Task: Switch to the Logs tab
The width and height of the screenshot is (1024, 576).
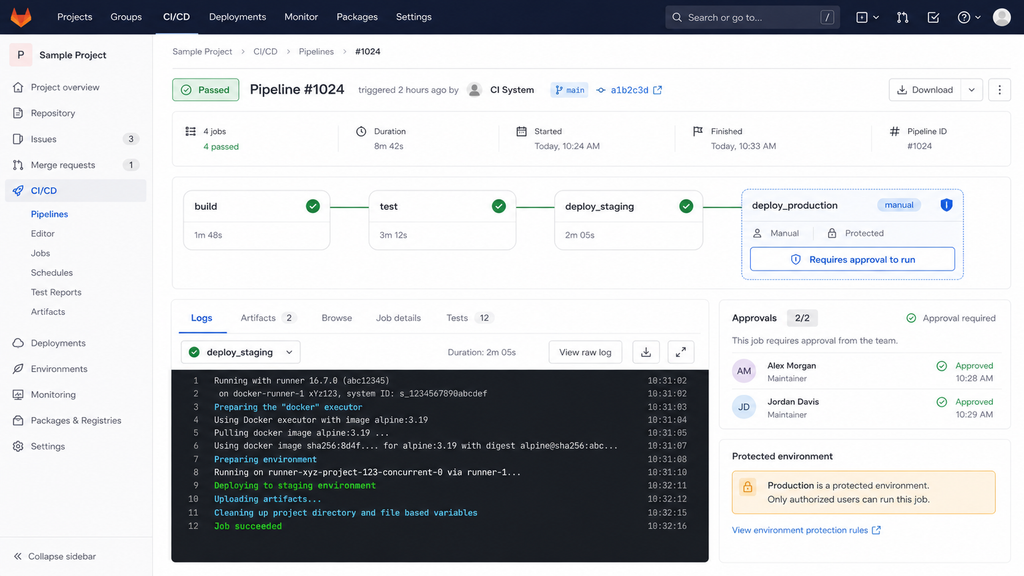Action: (202, 318)
